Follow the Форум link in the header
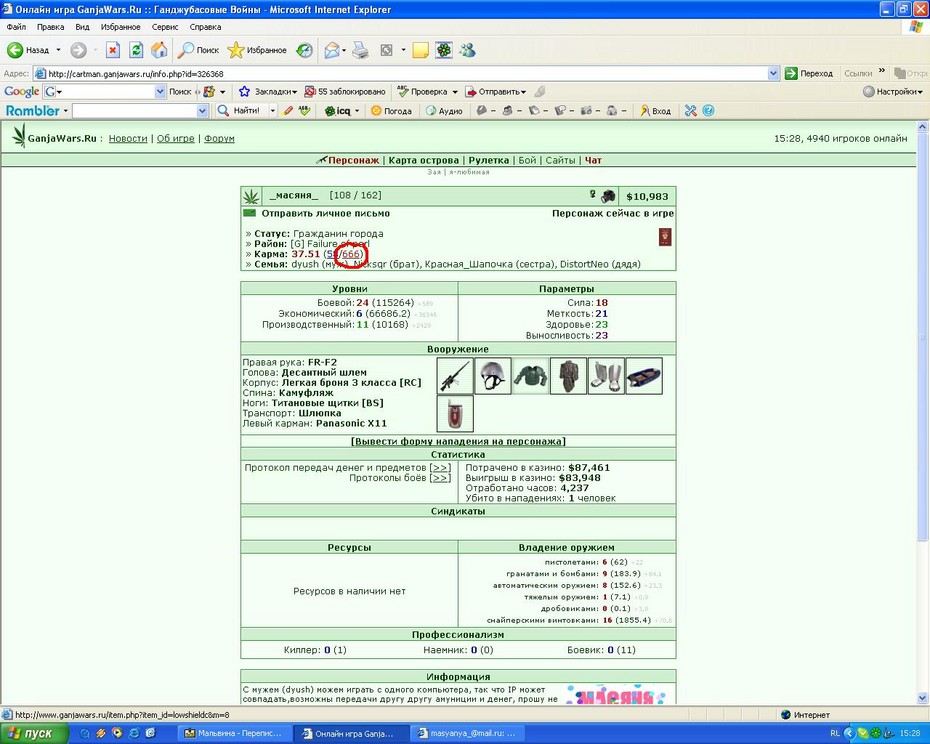Image resolution: width=930 pixels, height=744 pixels. point(219,138)
